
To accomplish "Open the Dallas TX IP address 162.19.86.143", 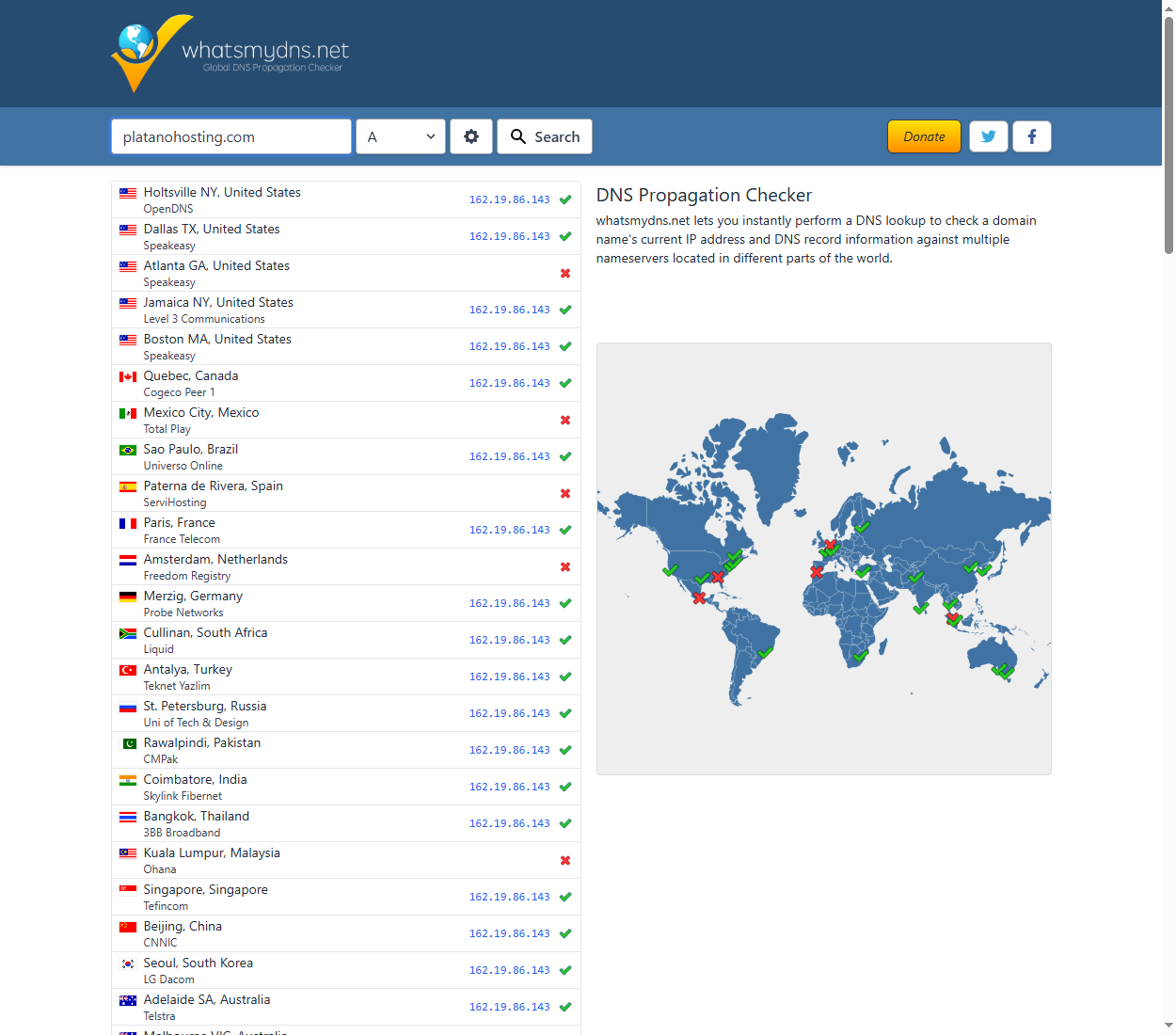I will tap(510, 236).
